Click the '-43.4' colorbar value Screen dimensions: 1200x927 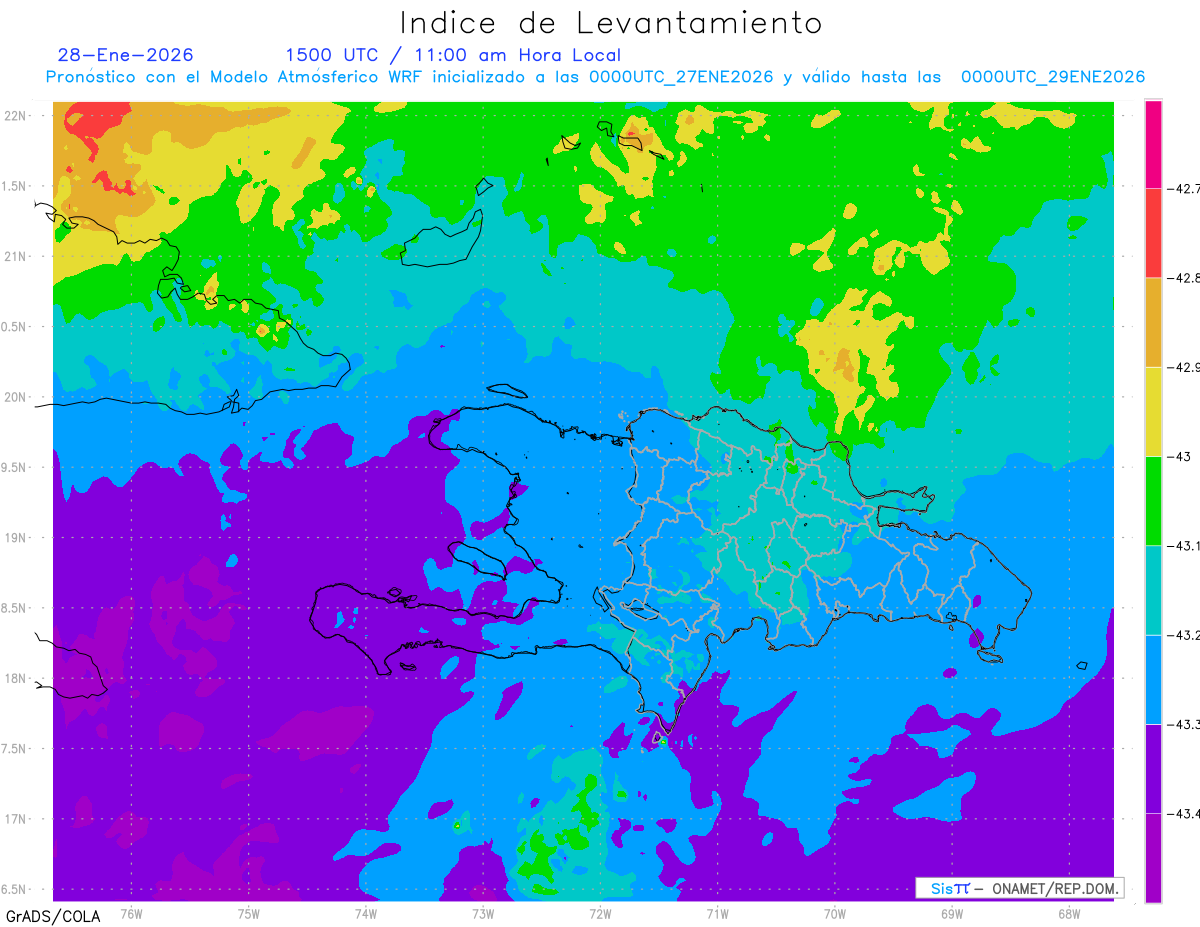1186,814
